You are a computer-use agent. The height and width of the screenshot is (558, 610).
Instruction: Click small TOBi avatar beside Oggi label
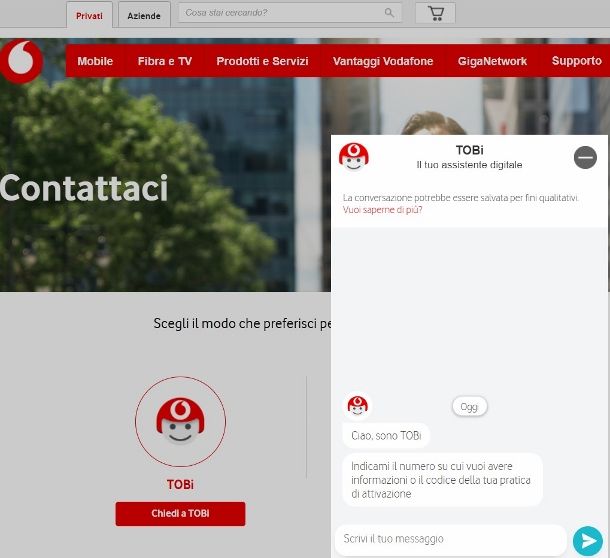(358, 406)
